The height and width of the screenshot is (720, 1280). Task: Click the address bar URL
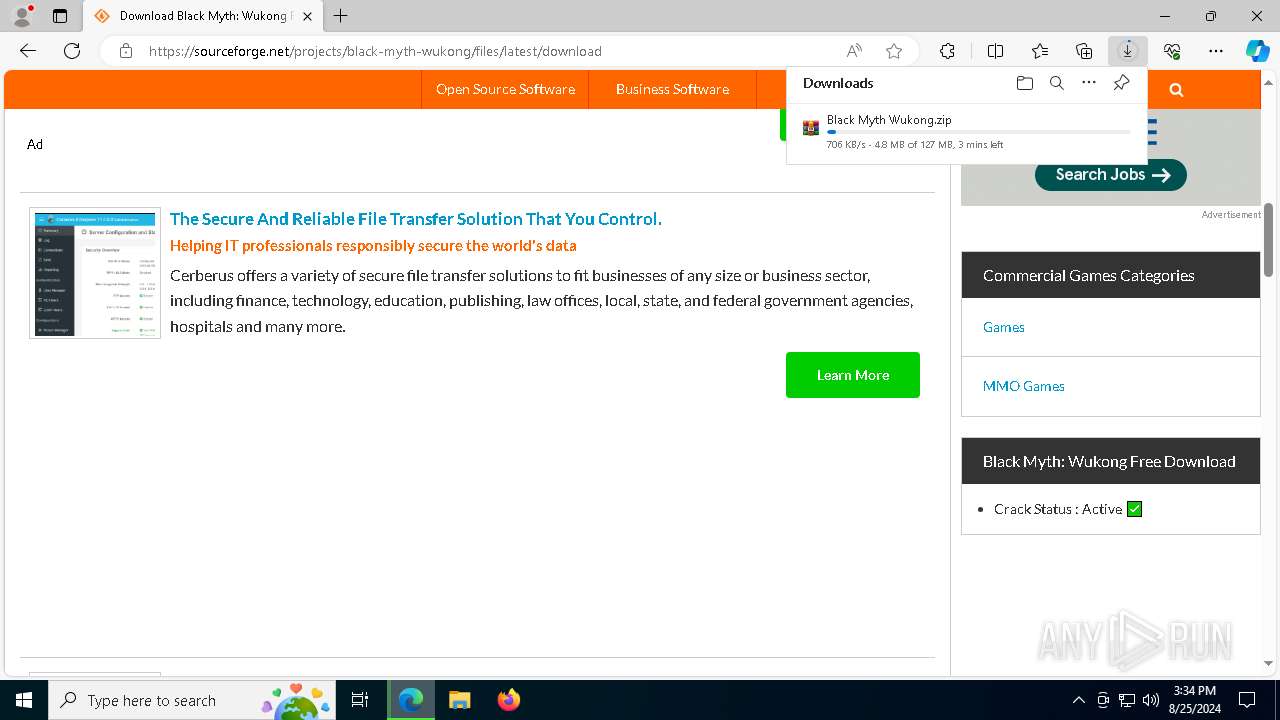(375, 51)
